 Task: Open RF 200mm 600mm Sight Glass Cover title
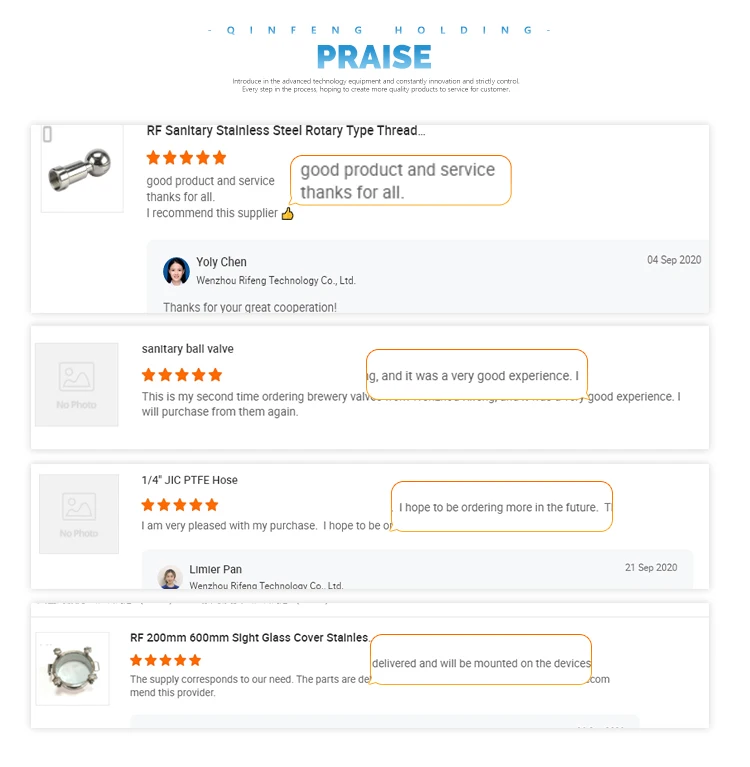coord(250,638)
